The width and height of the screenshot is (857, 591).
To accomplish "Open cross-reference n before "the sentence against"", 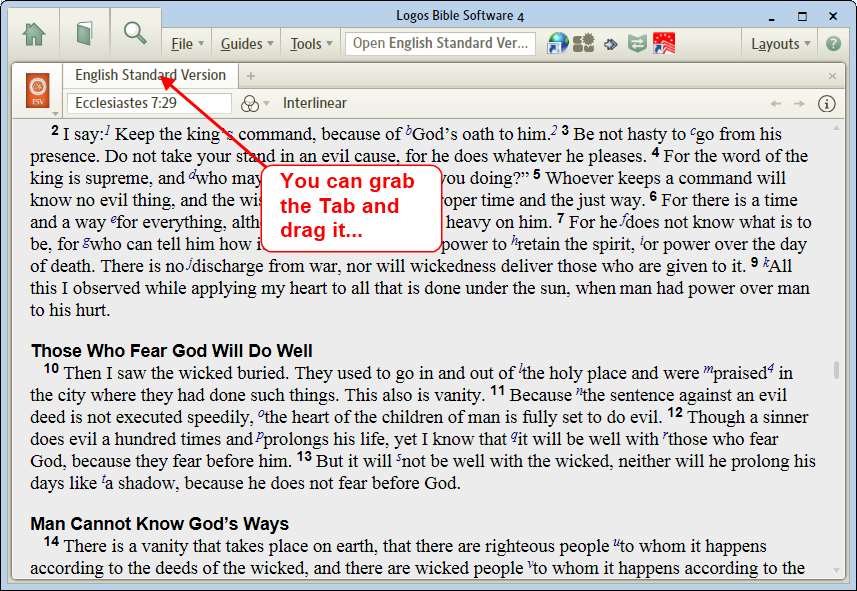I will click(579, 392).
